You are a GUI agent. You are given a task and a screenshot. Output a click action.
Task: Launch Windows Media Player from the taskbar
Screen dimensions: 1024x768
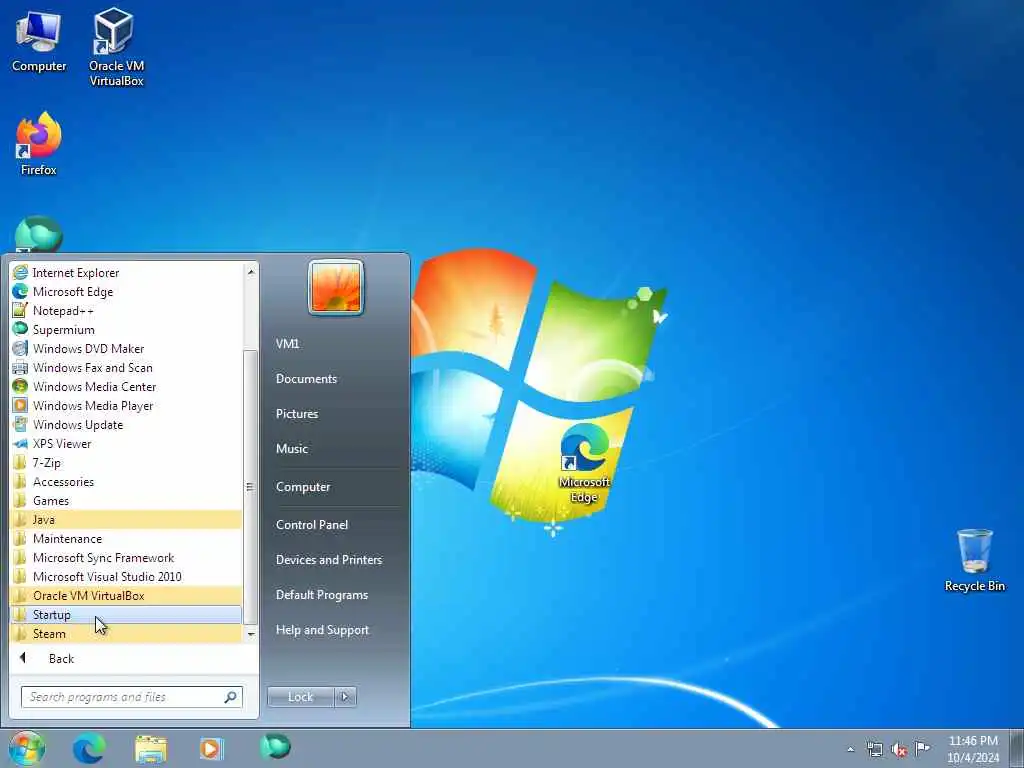click(212, 748)
